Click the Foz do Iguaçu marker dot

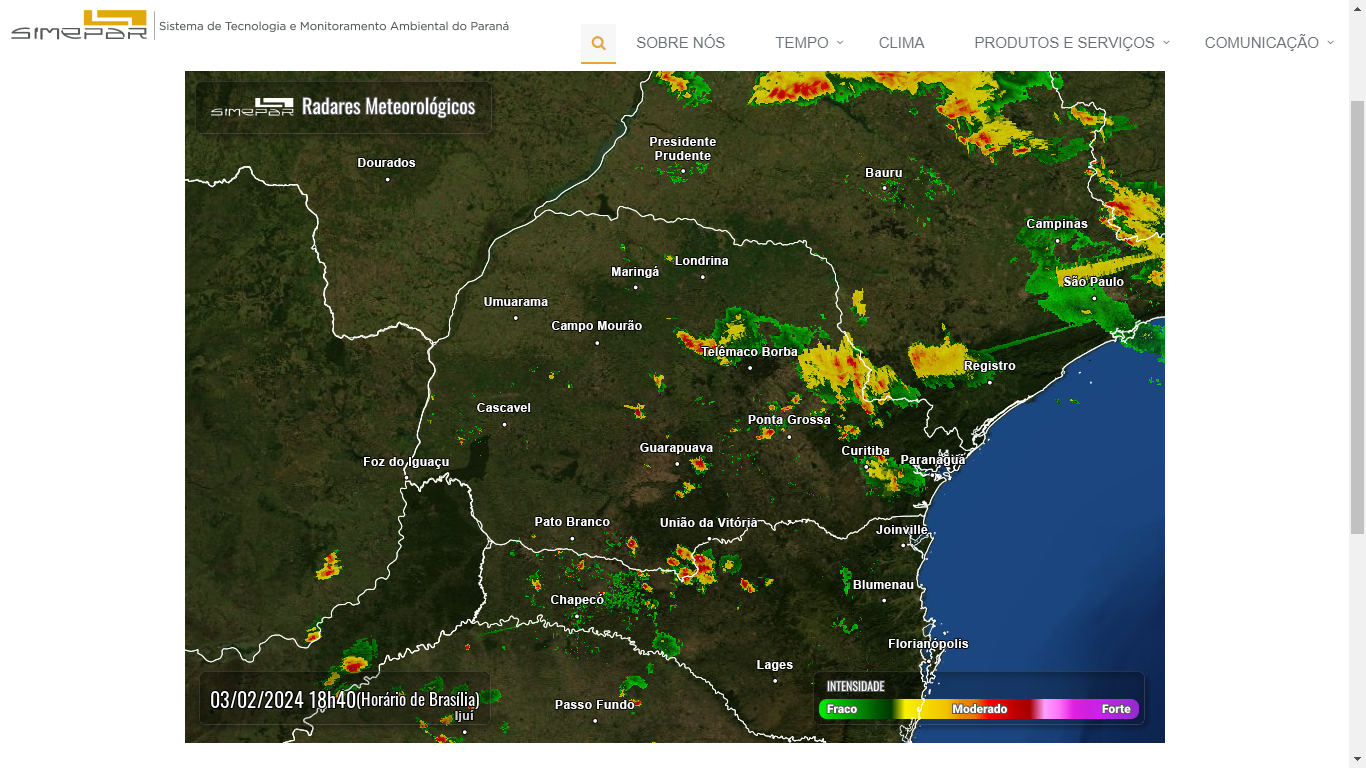[x=406, y=478]
